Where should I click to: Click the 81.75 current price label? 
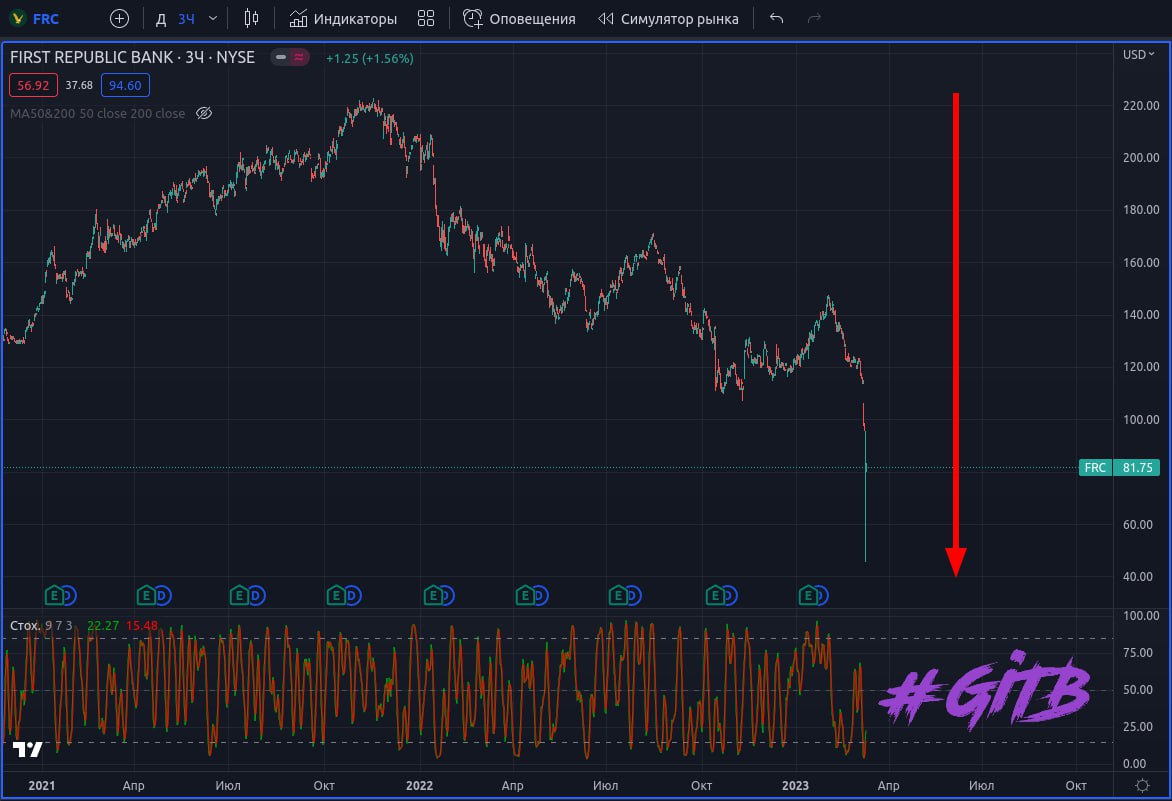pyautogui.click(x=1137, y=468)
